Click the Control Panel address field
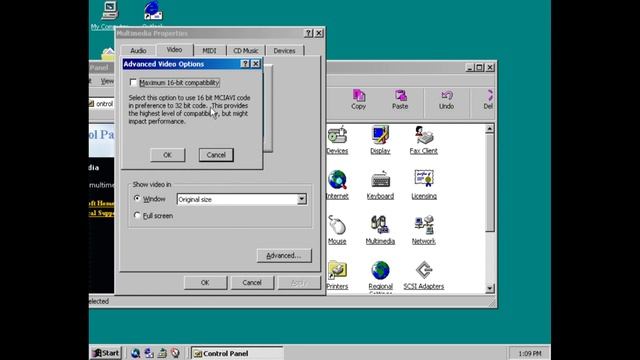Viewport: 640px width, 360px height. [x=102, y=104]
